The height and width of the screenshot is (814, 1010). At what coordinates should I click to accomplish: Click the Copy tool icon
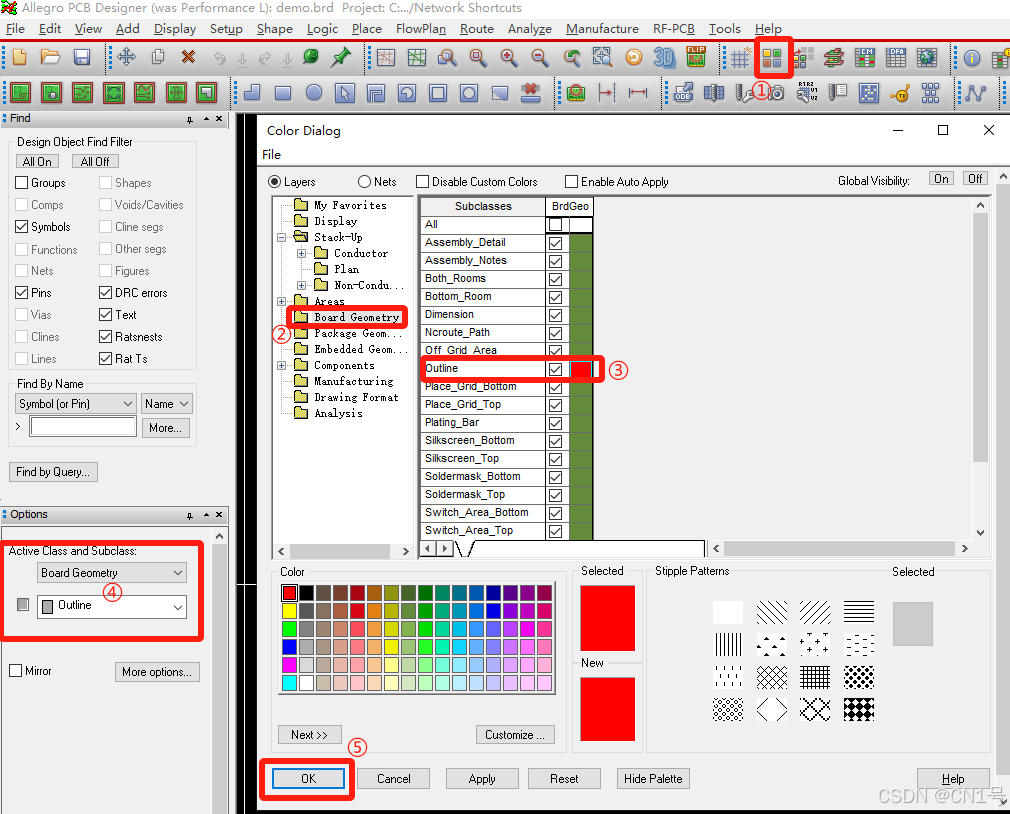point(158,57)
